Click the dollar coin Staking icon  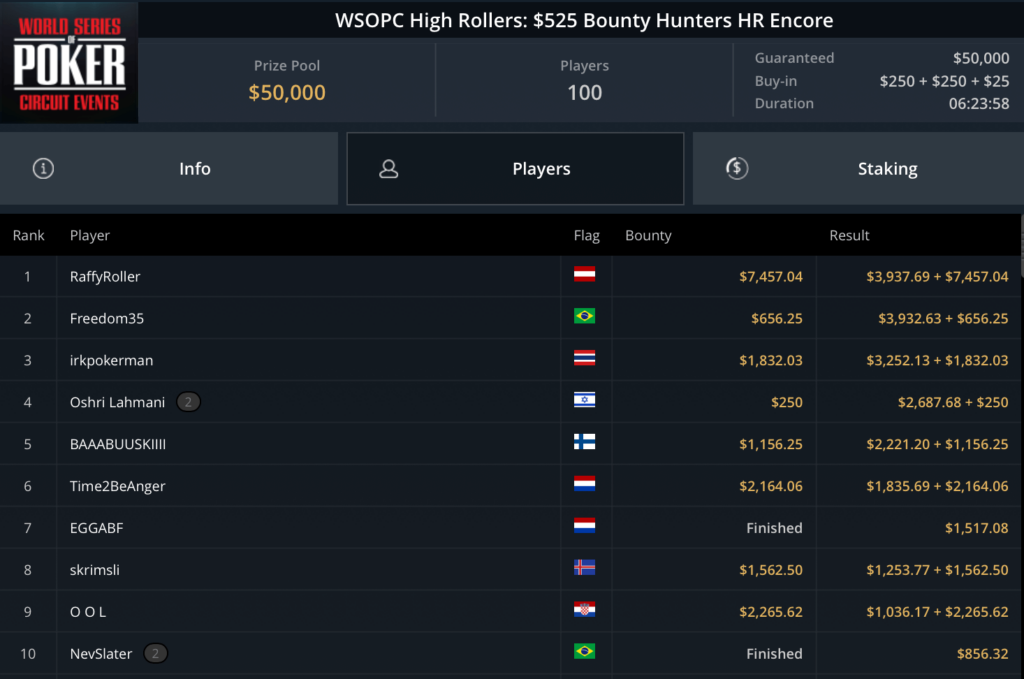[x=736, y=169]
